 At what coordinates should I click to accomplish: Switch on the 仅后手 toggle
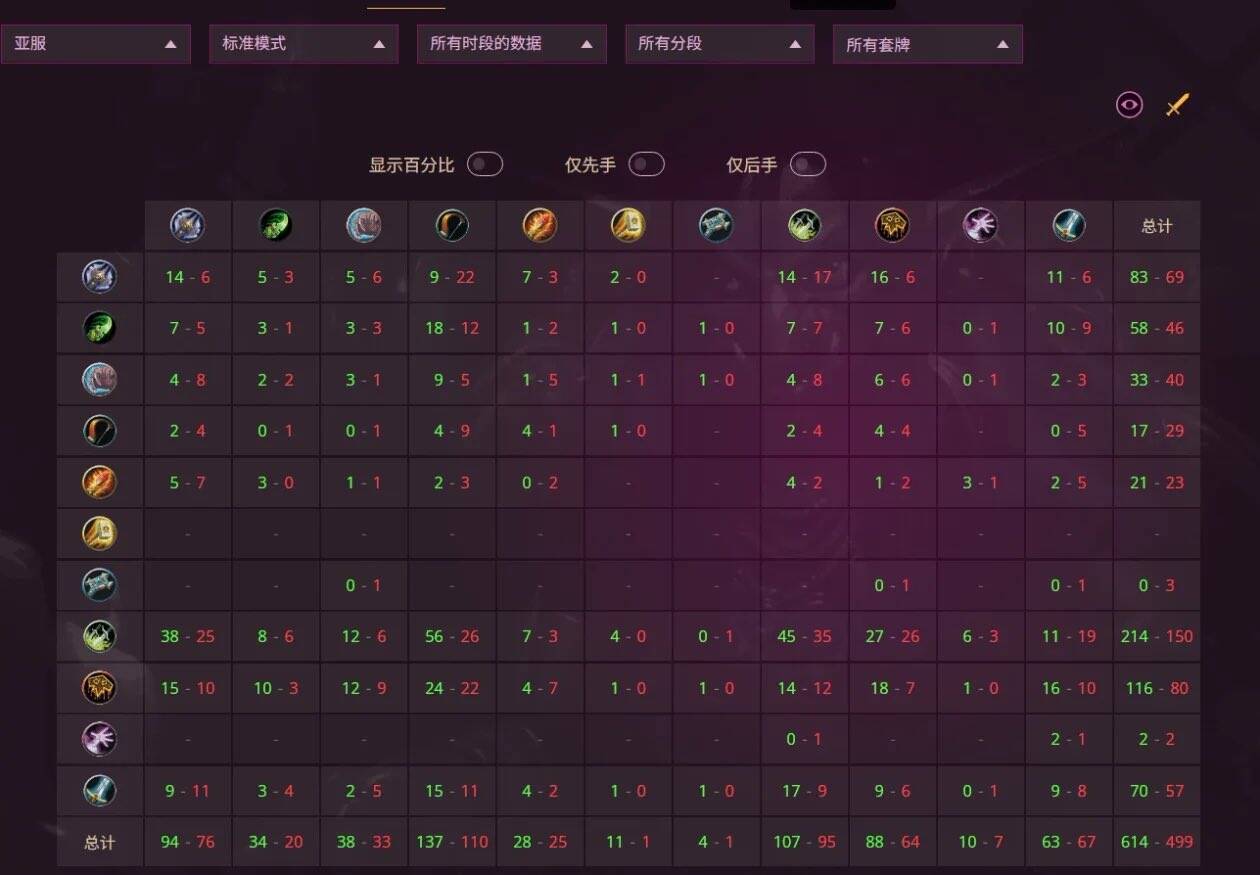(808, 164)
